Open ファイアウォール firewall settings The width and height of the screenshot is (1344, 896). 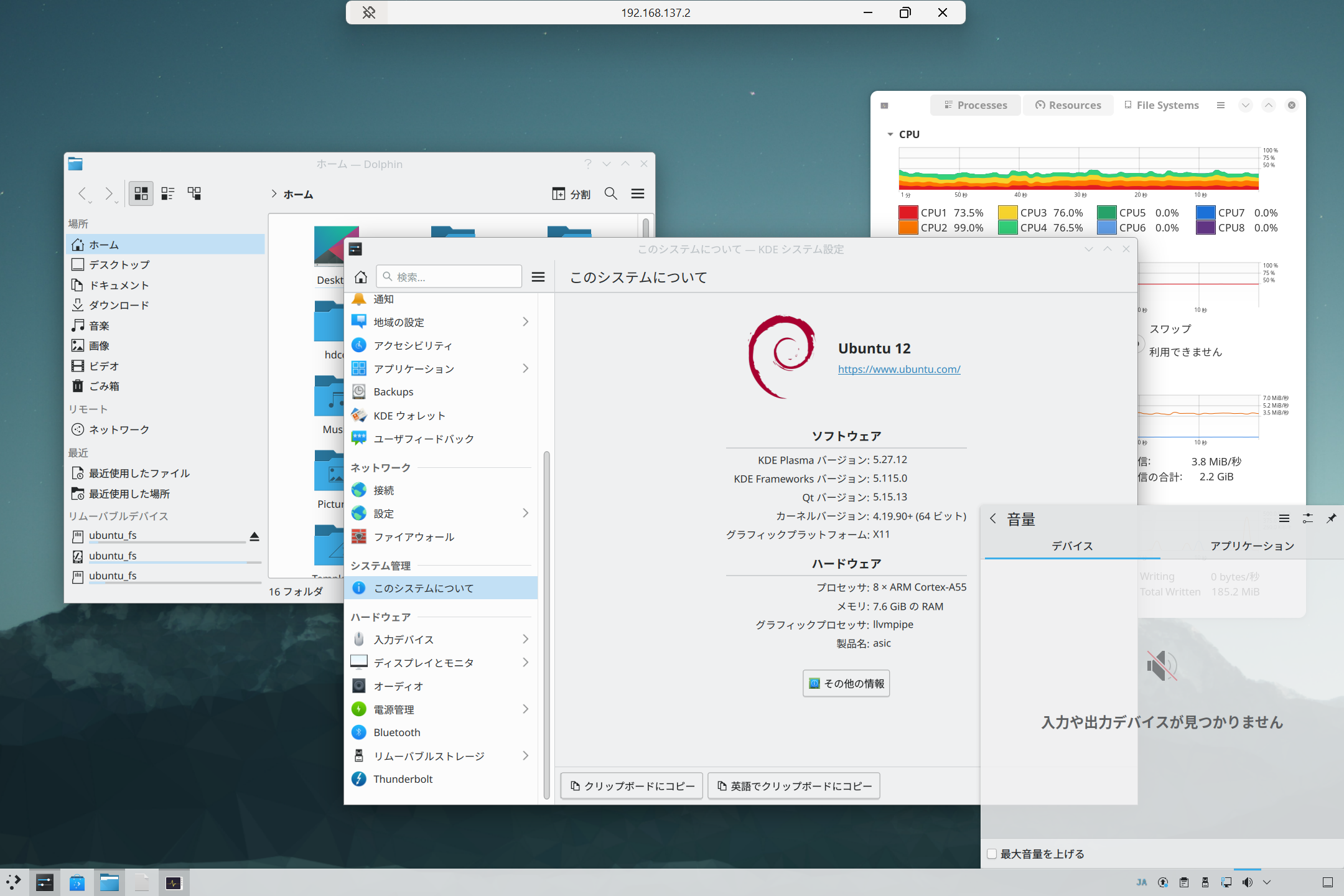click(x=441, y=537)
